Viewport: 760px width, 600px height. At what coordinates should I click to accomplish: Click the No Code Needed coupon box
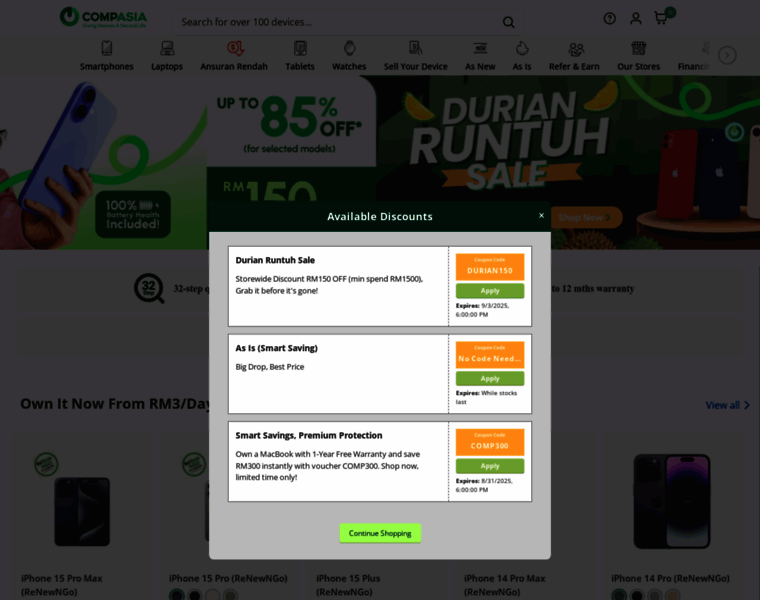point(490,355)
